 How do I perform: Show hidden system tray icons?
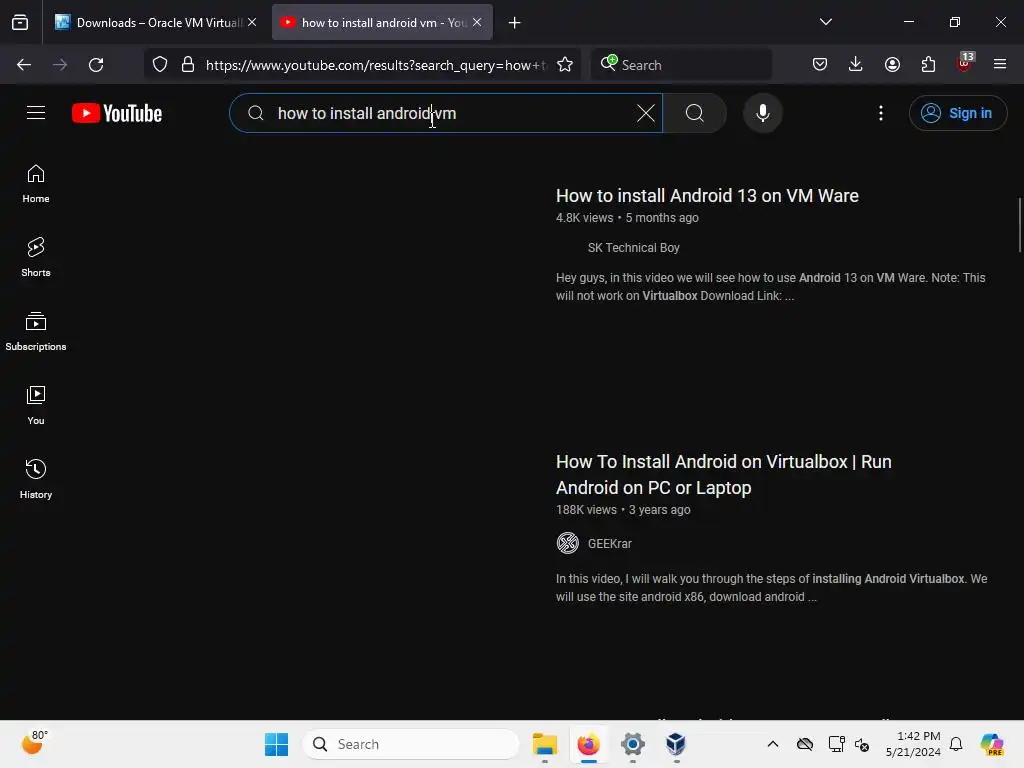773,744
